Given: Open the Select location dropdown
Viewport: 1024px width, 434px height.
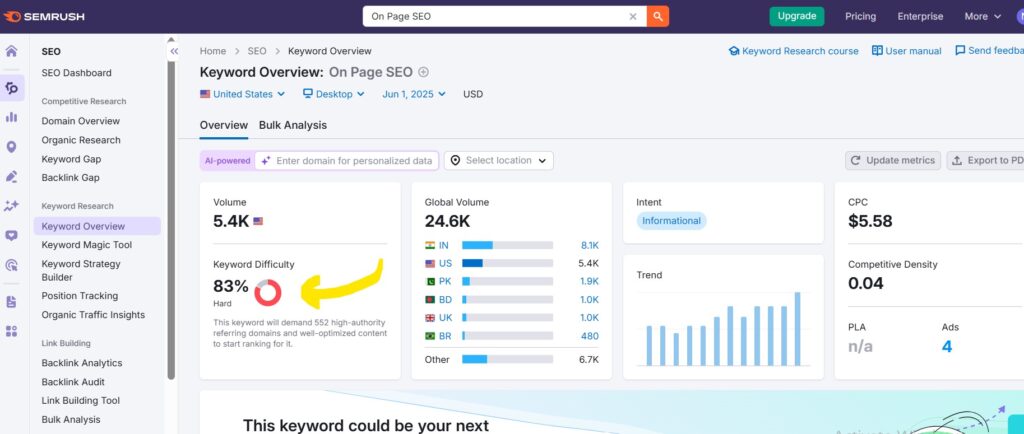Looking at the screenshot, I should tap(499, 161).
